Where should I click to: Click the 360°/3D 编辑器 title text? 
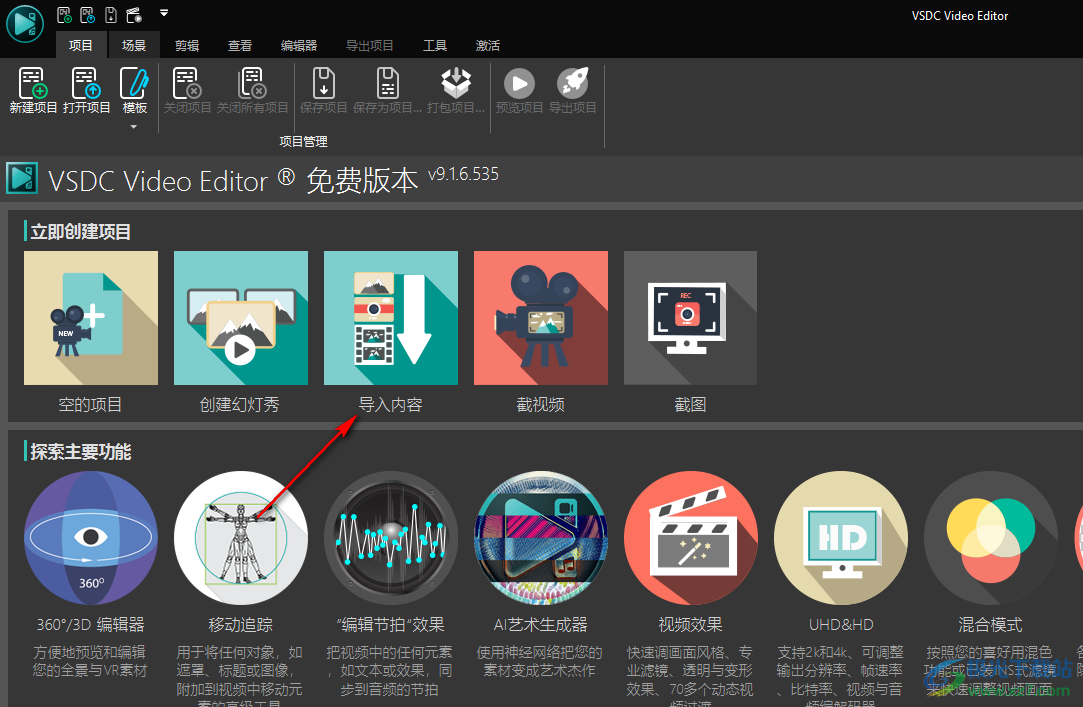pos(90,625)
